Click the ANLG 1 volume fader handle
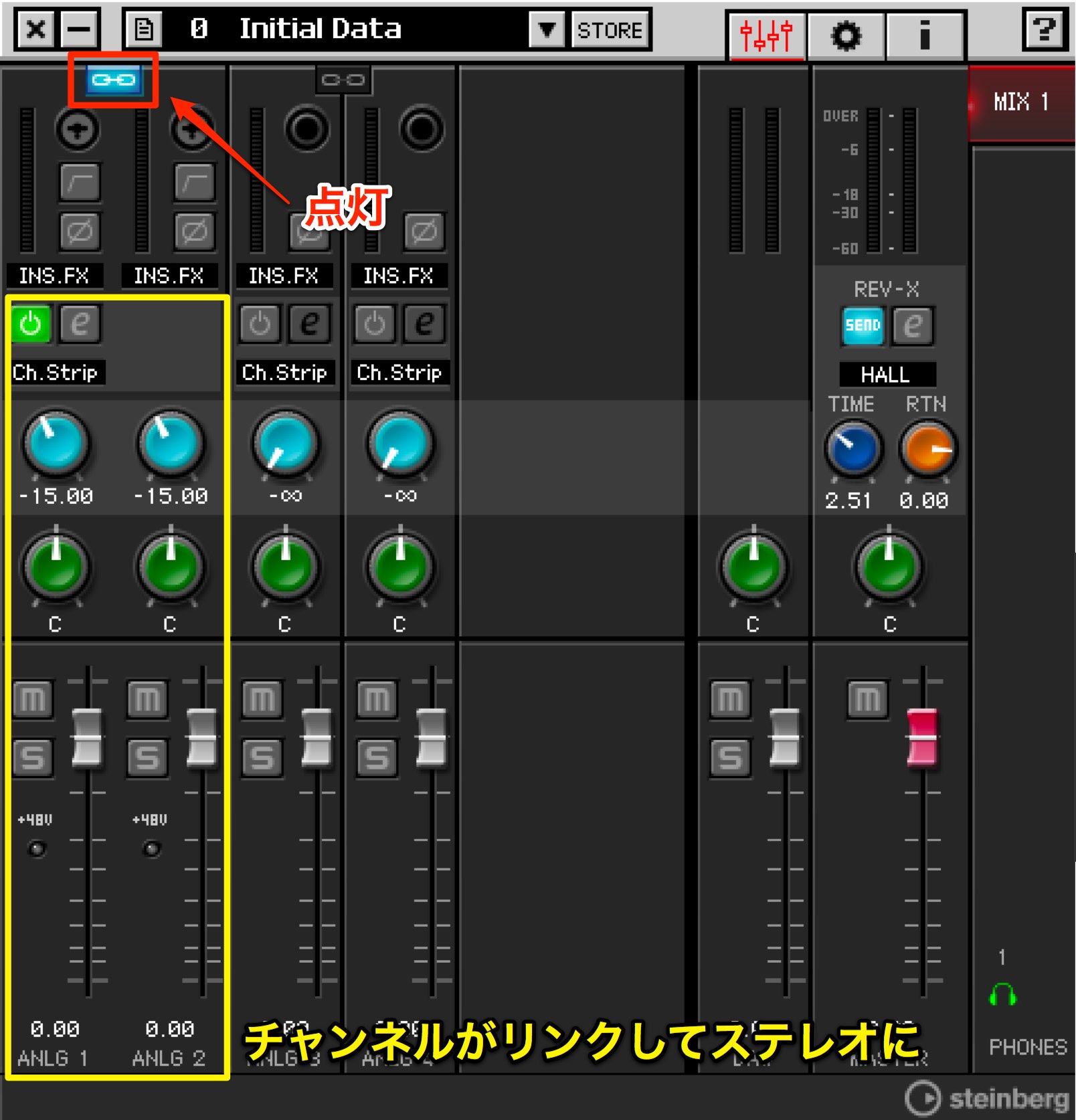1076x1120 pixels. click(x=87, y=738)
